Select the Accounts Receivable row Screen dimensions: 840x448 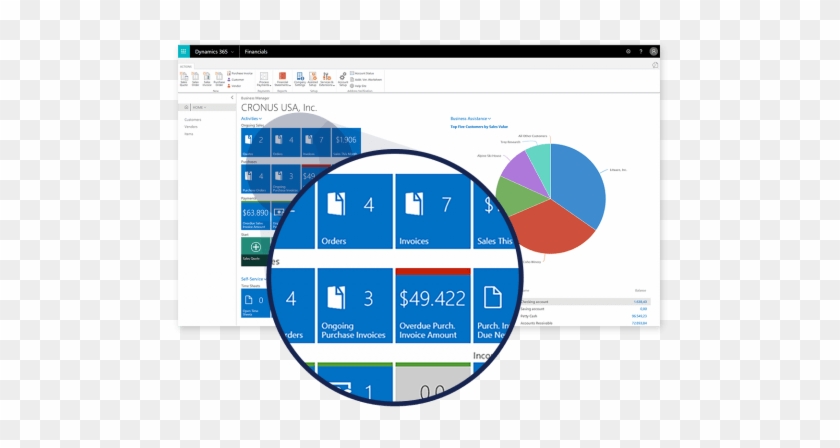coord(584,323)
